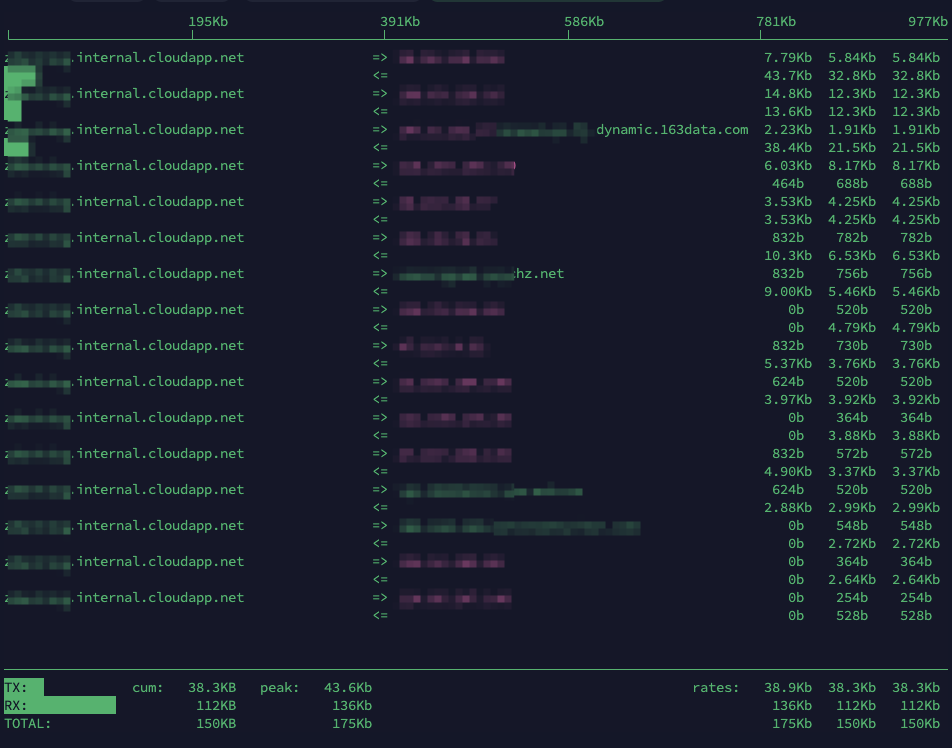Select the hostname ending in hz.net
The width and height of the screenshot is (952, 748).
(x=538, y=274)
